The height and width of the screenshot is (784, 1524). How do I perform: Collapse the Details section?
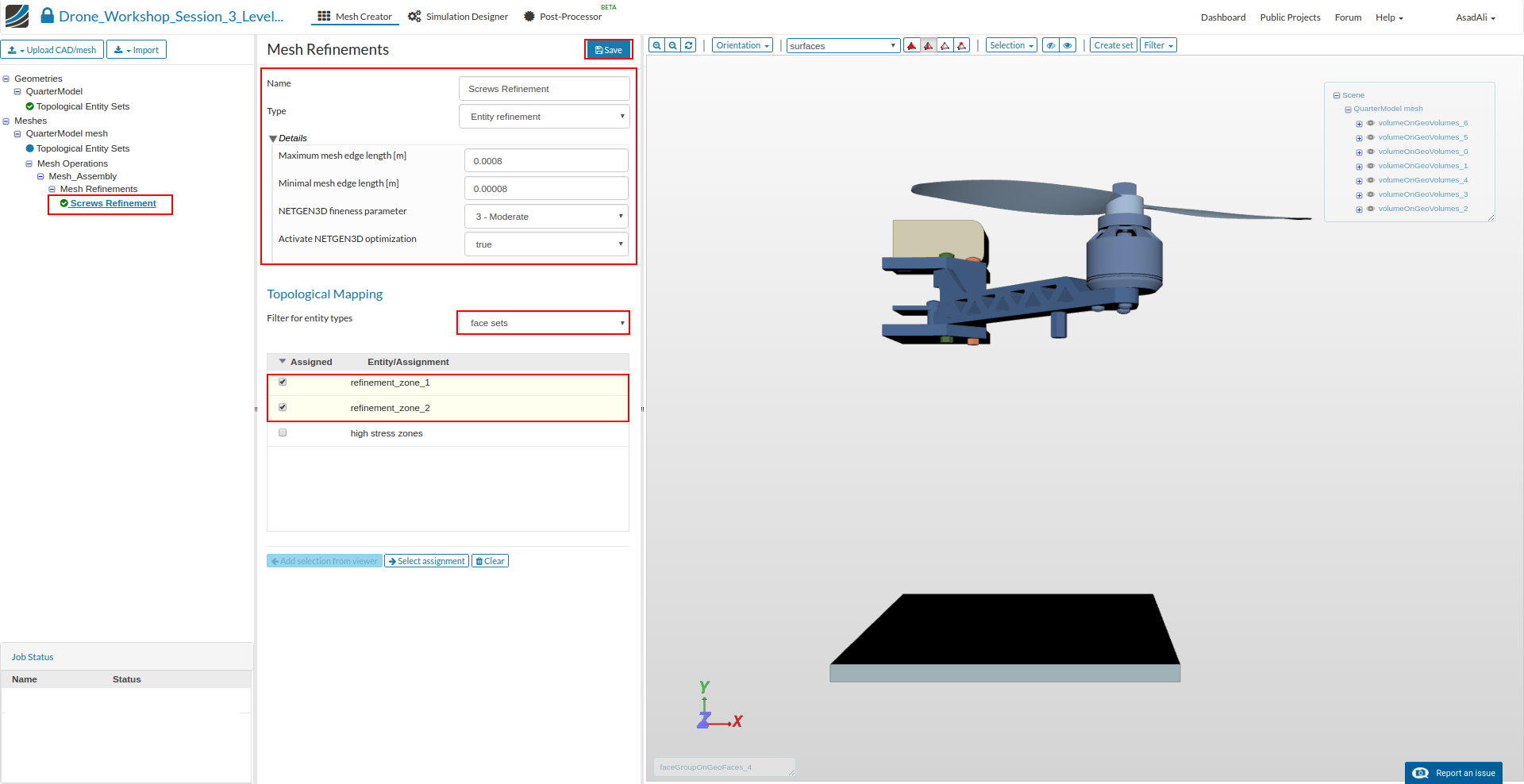click(273, 139)
